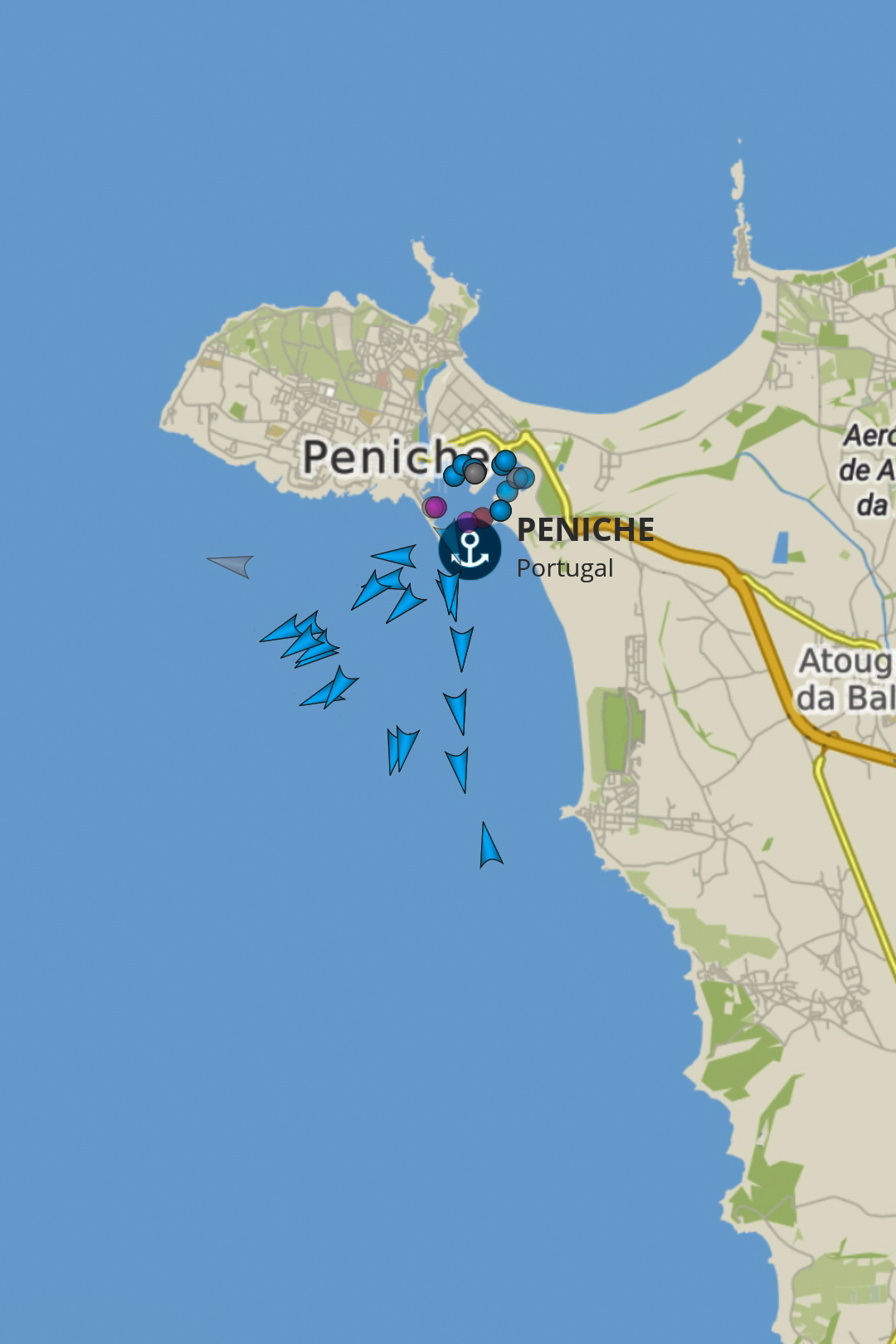Click the topmost blue dot in harbor
The height and width of the screenshot is (1344, 896).
pyautogui.click(x=504, y=461)
